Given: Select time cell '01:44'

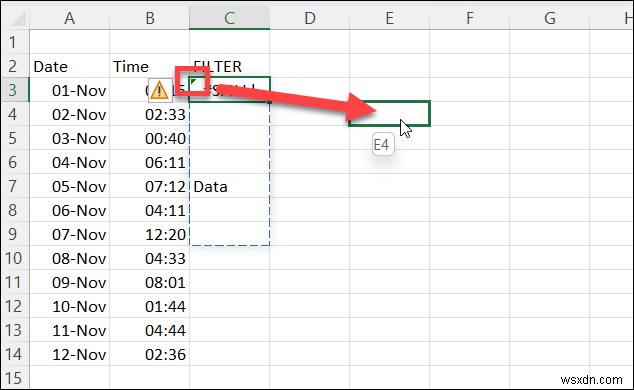Looking at the screenshot, I should (150, 306).
